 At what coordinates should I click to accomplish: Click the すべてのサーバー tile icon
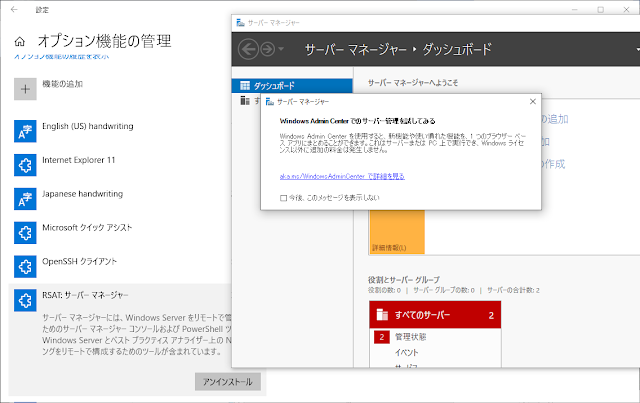click(x=382, y=315)
